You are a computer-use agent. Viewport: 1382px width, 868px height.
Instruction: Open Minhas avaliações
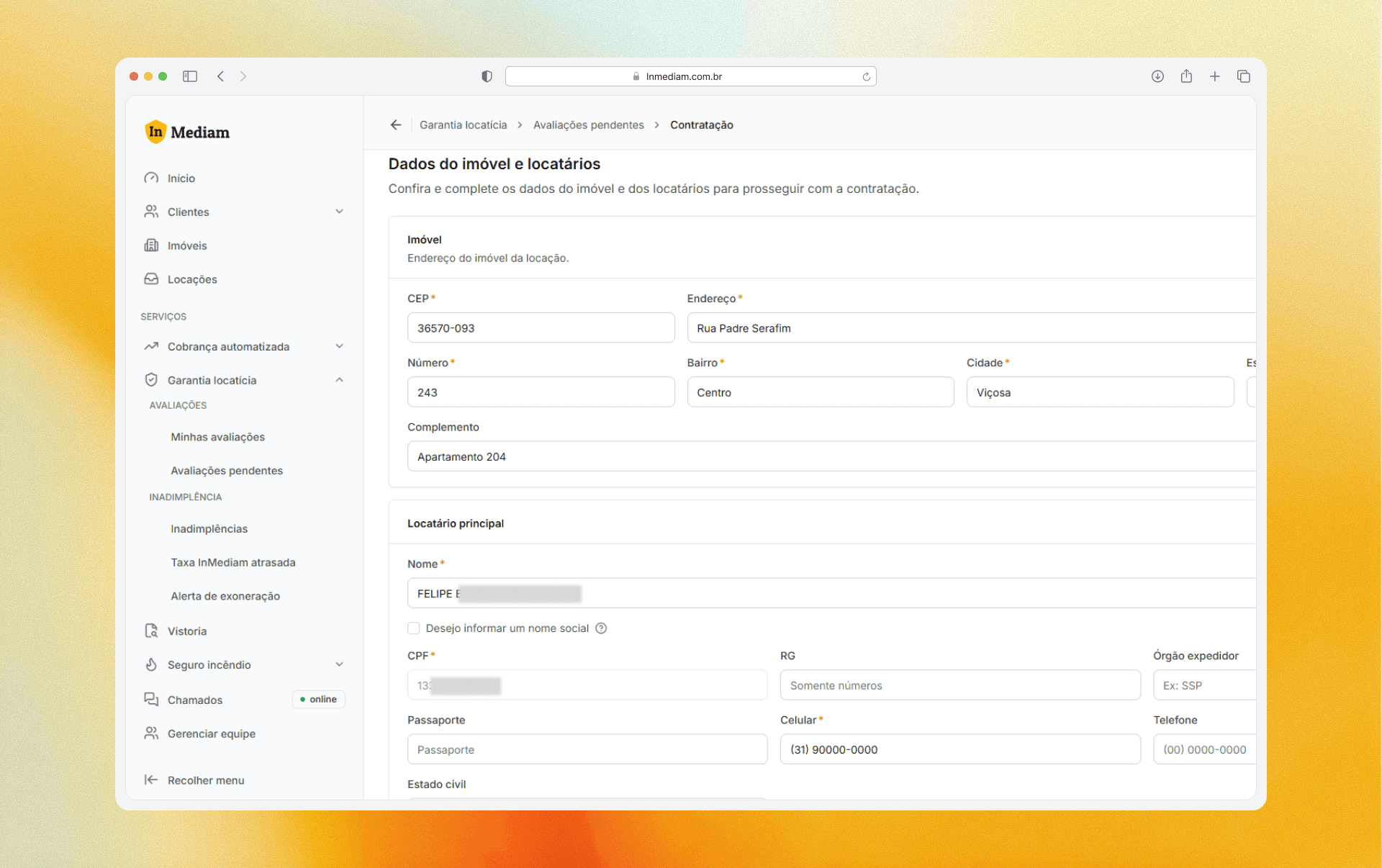click(x=218, y=437)
